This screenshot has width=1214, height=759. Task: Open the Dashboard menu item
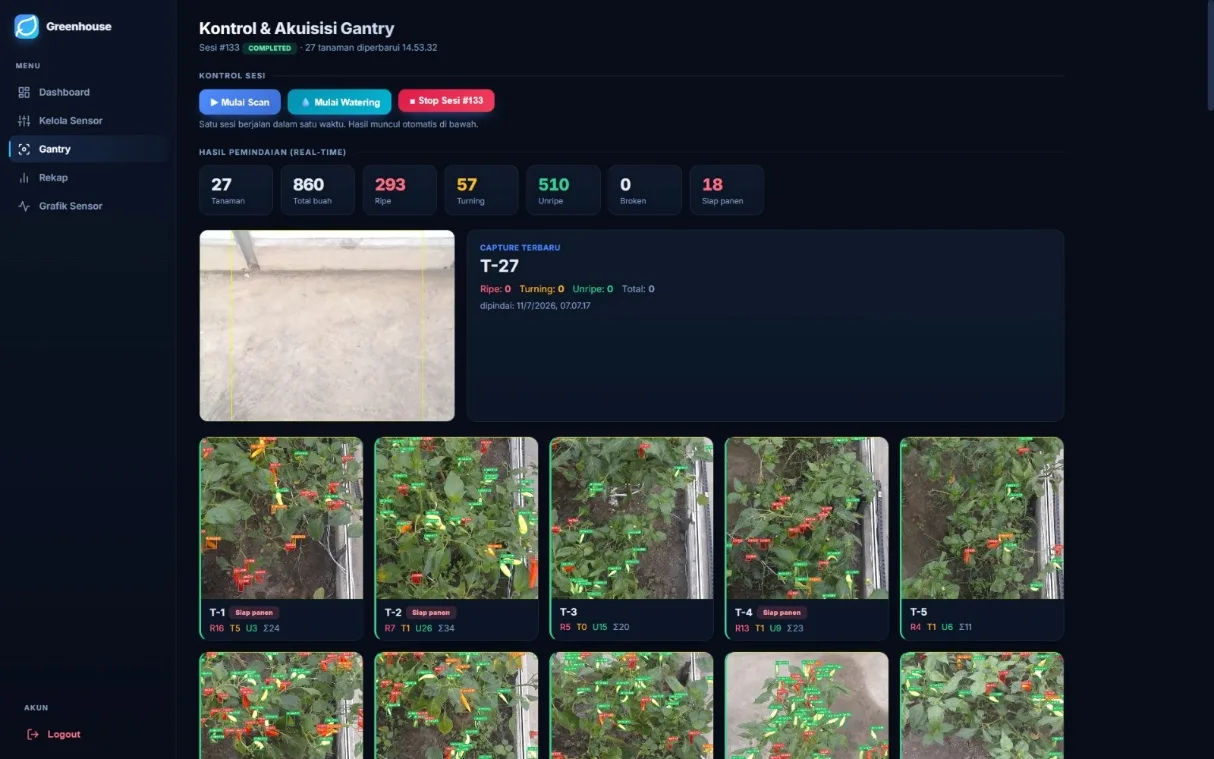[x=89, y=92]
